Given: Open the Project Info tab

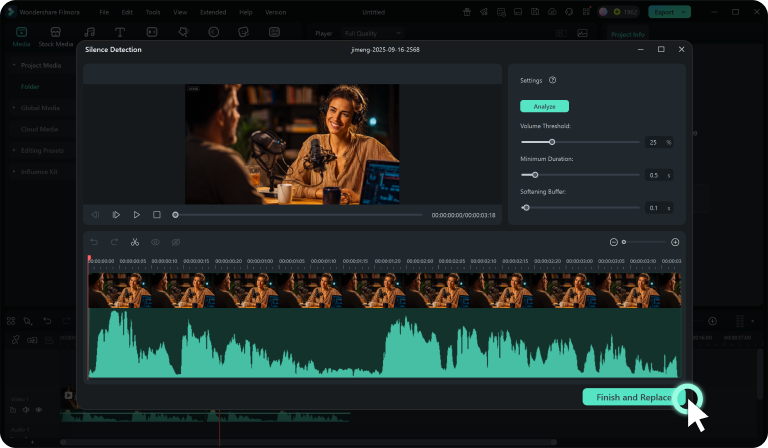Looking at the screenshot, I should [x=627, y=34].
